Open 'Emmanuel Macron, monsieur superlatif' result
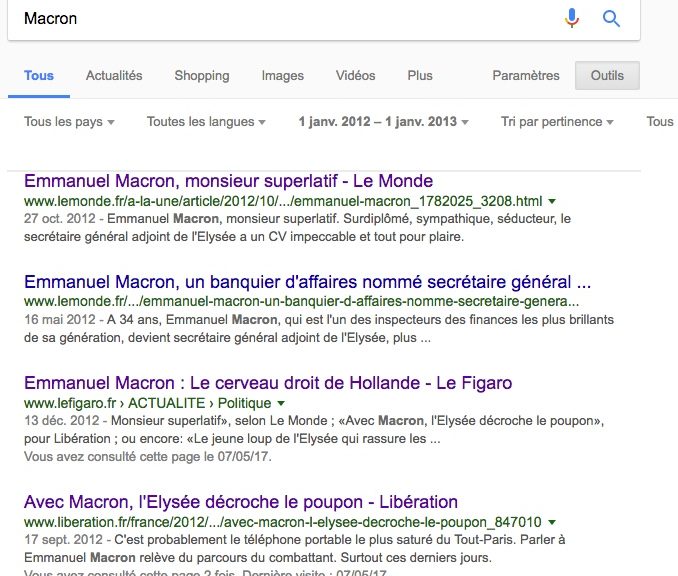Image resolution: width=678 pixels, height=576 pixels. tap(228, 182)
